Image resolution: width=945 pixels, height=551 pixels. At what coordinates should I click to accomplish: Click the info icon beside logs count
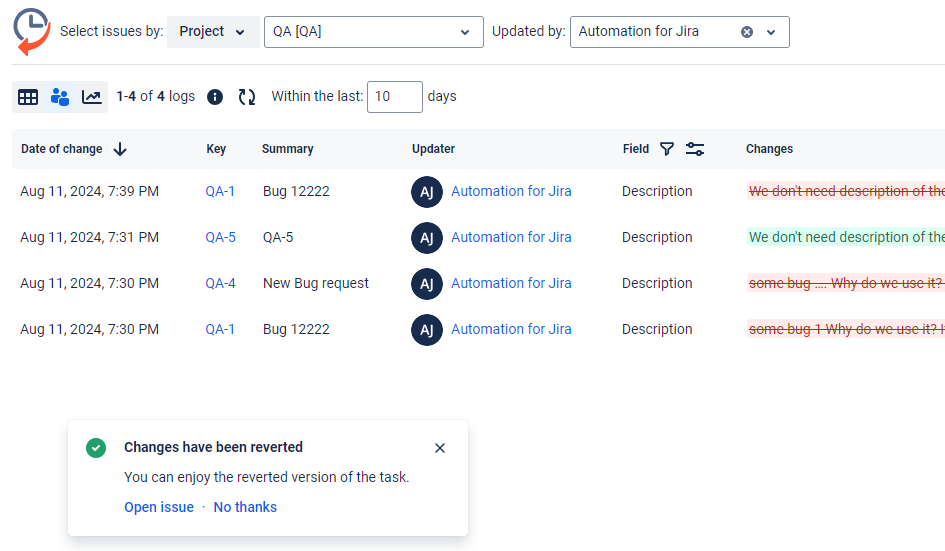[x=215, y=97]
